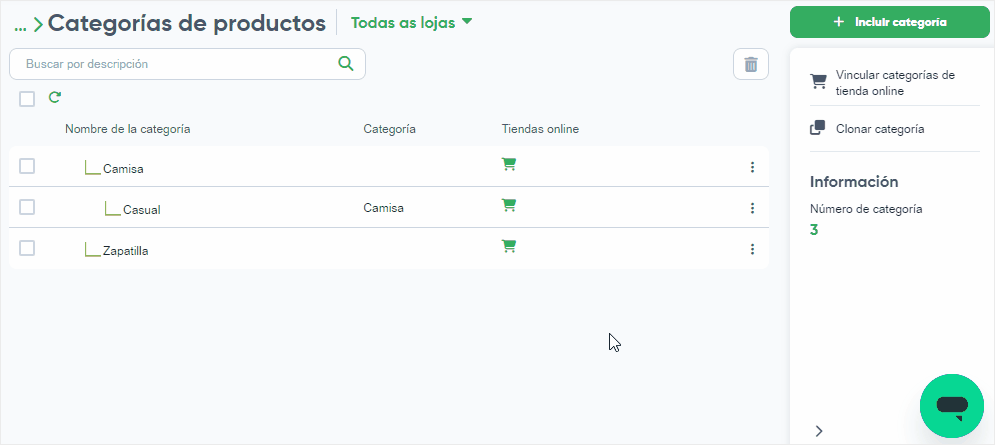Click the shopping cart icon in Zapatilla row

click(x=508, y=246)
